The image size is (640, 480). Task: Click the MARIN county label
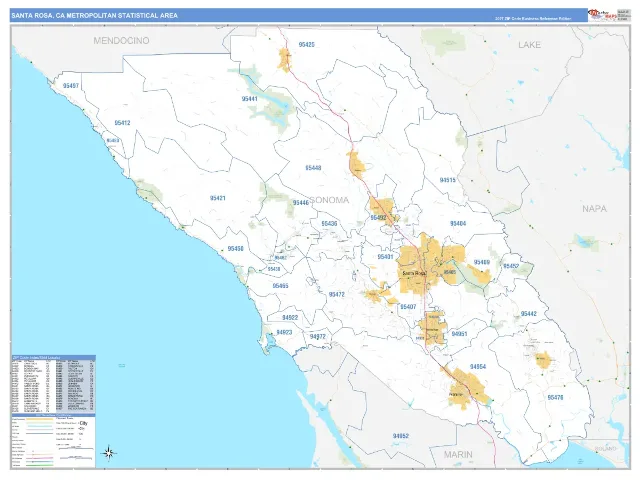tap(458, 454)
